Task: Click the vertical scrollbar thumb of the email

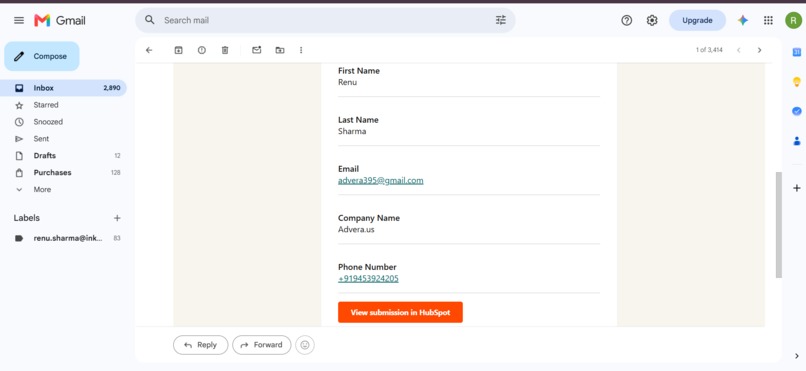Action: pyautogui.click(x=779, y=225)
